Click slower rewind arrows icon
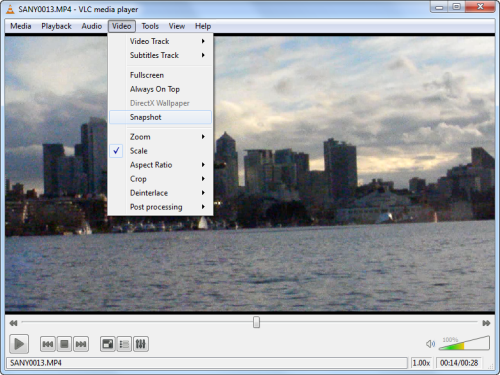The image size is (500, 375). 13,323
